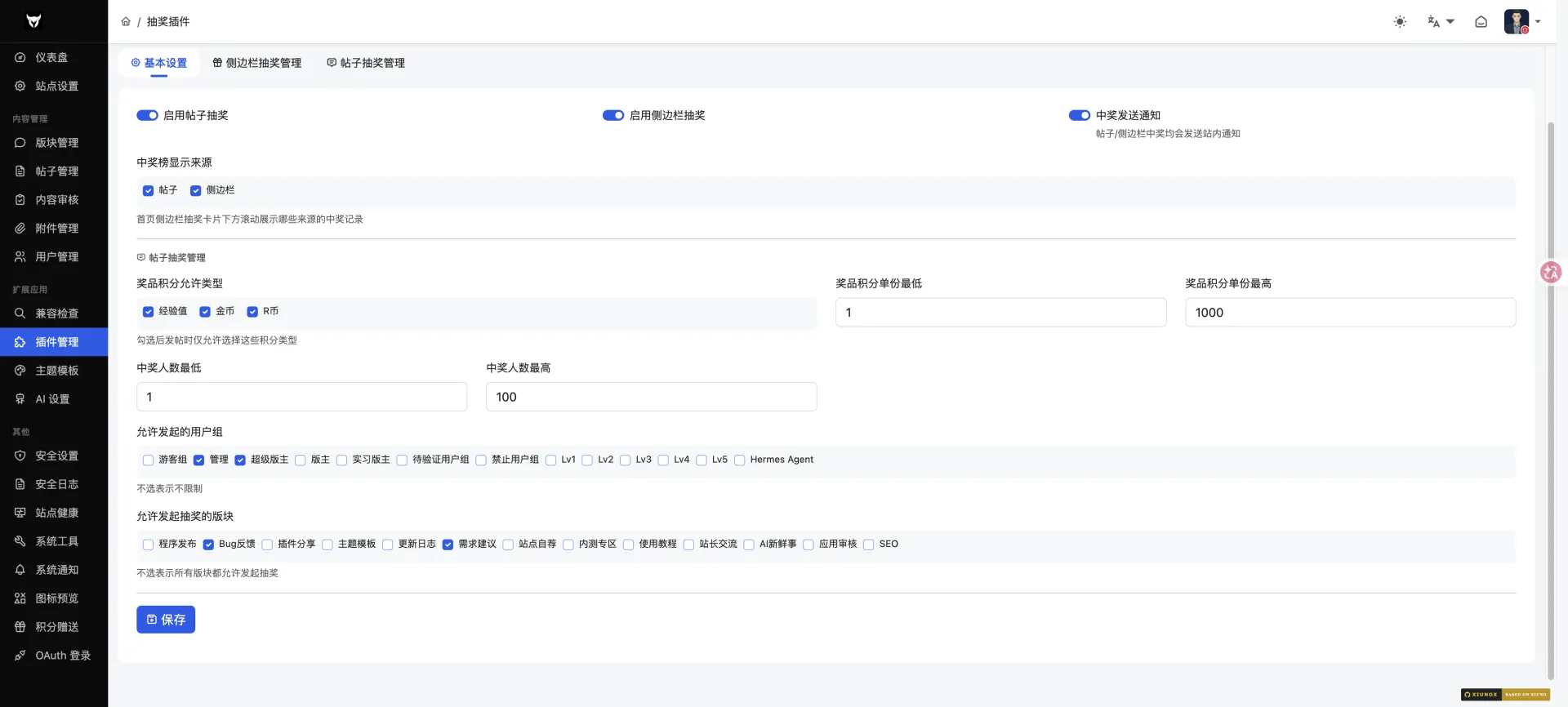Switch to the 基本设置 tab
Image resolution: width=1568 pixels, height=707 pixels.
point(159,63)
